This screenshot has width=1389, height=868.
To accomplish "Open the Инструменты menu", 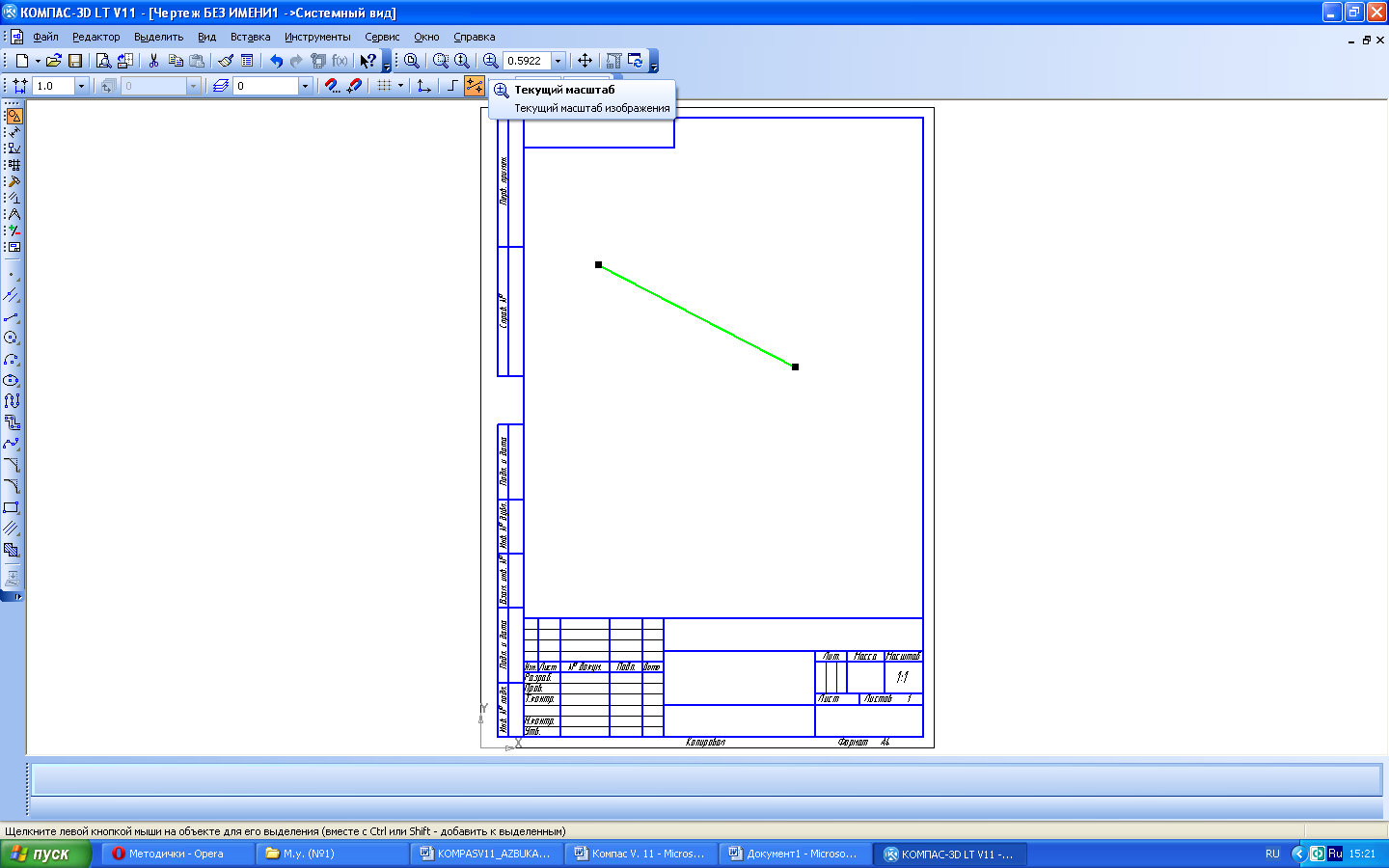I will click(x=317, y=37).
